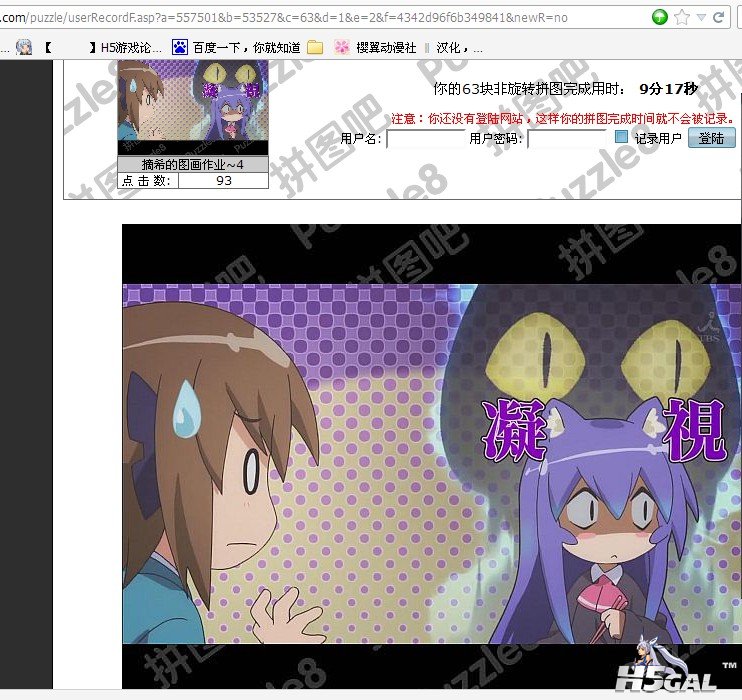Toggle the 记录用户 remember-user checkbox
This screenshot has width=742, height=700.
tap(621, 137)
